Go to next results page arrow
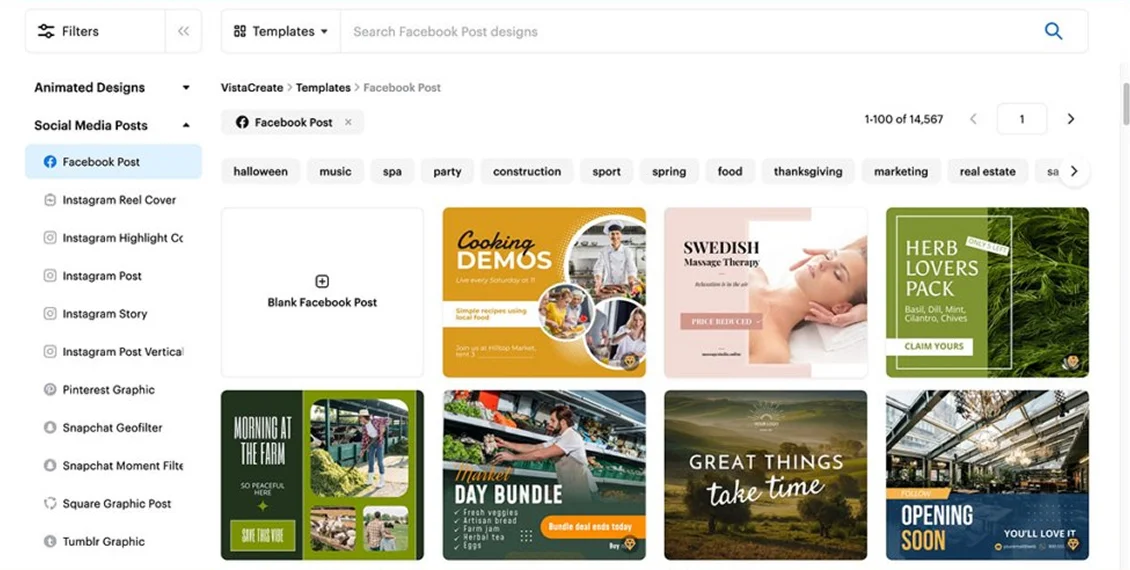Viewport: 1130px width, 570px height. click(x=1071, y=119)
